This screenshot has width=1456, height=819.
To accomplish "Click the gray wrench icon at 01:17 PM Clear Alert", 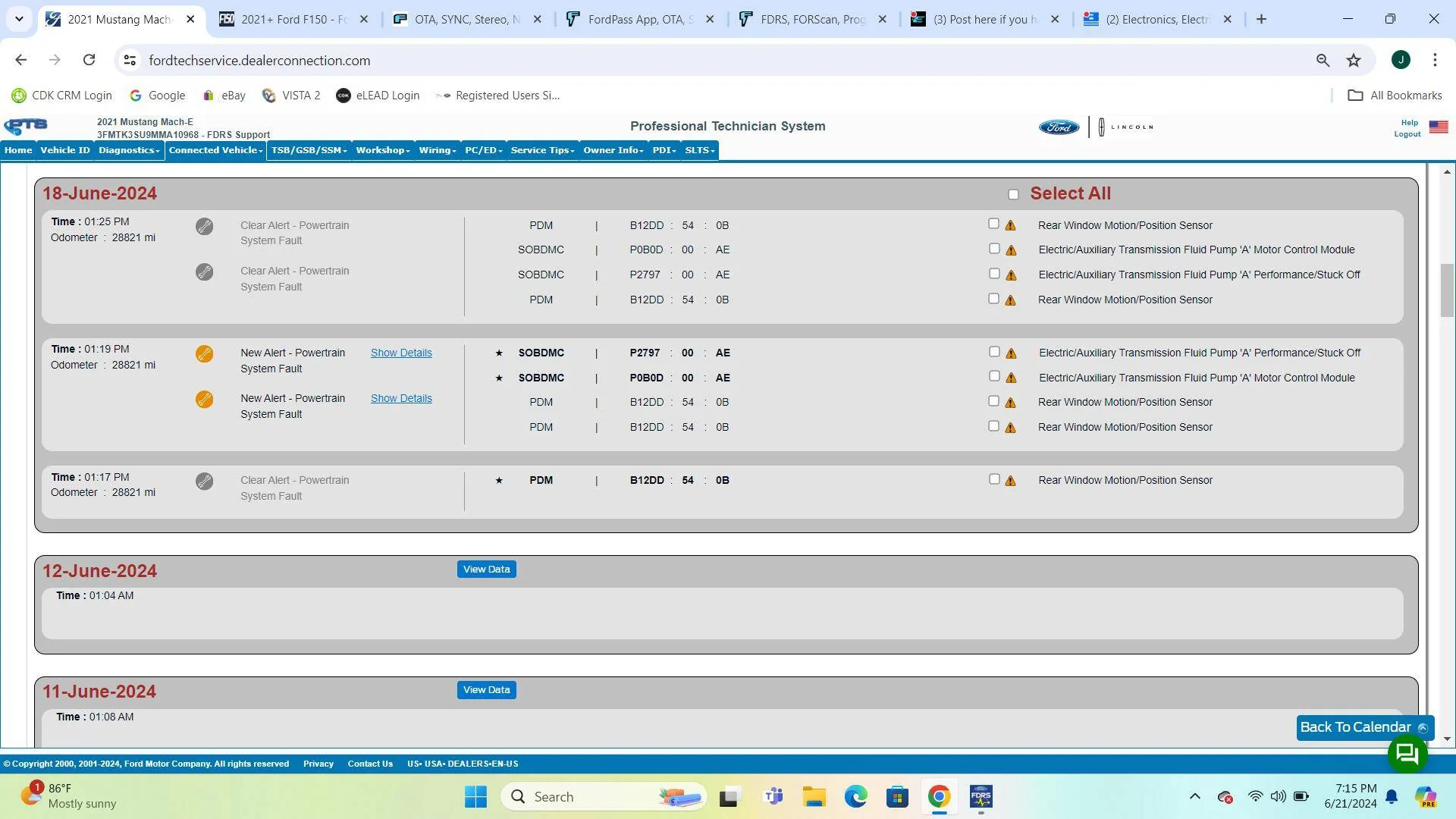I will [x=204, y=482].
